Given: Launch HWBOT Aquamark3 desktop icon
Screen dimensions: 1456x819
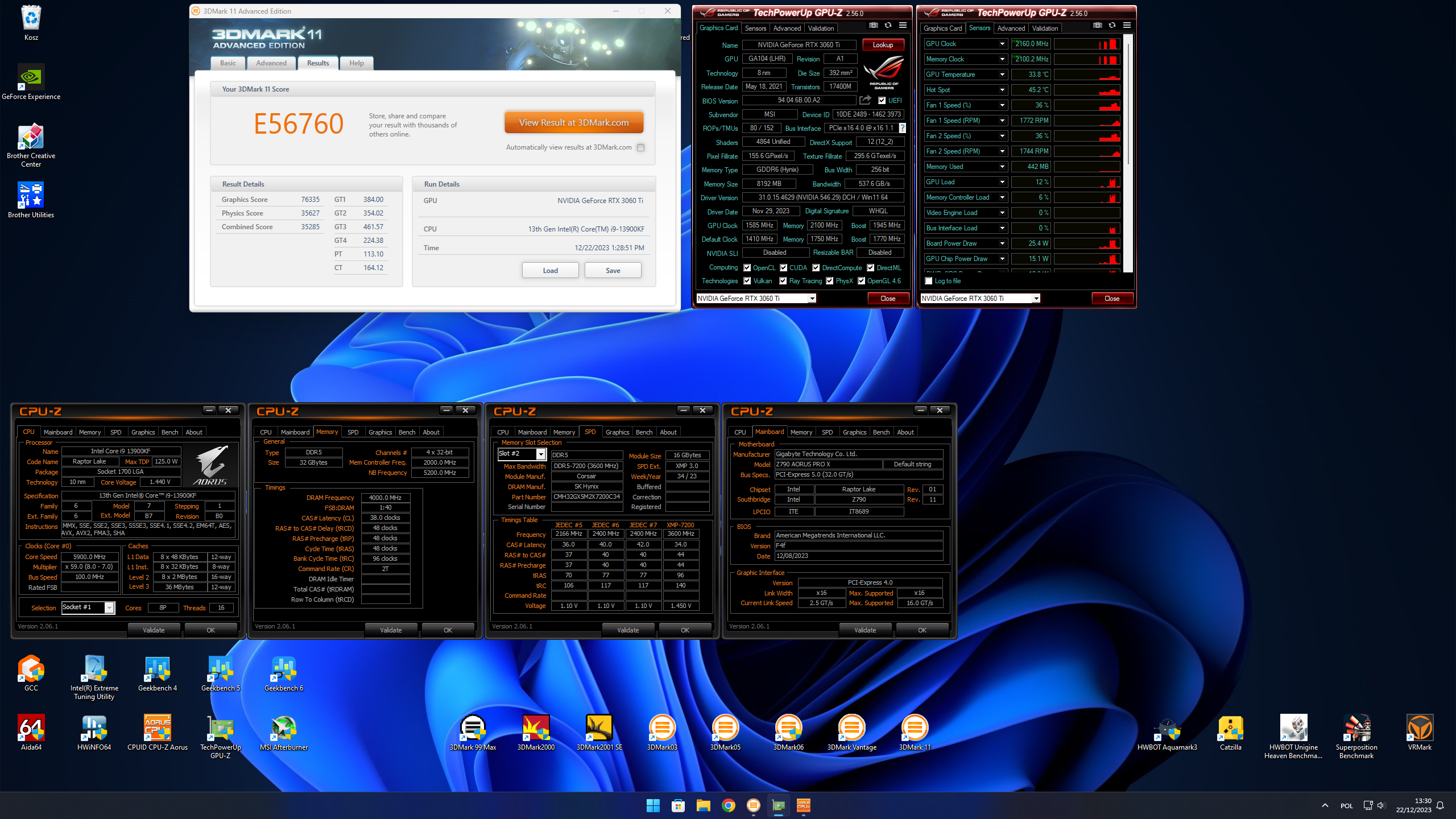Looking at the screenshot, I should tap(1167, 733).
